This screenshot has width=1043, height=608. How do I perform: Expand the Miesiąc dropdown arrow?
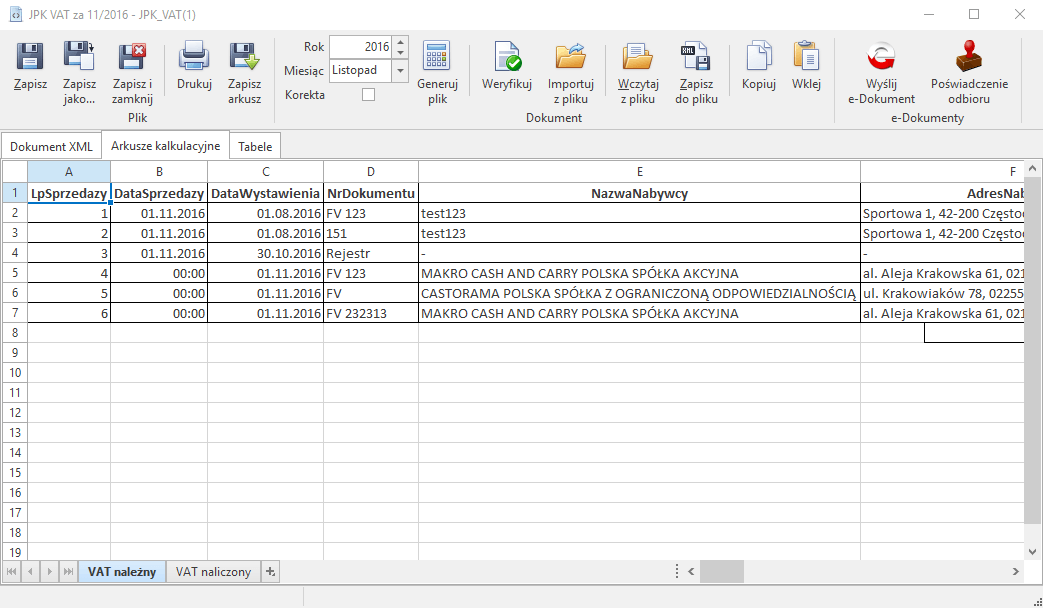tap(400, 71)
